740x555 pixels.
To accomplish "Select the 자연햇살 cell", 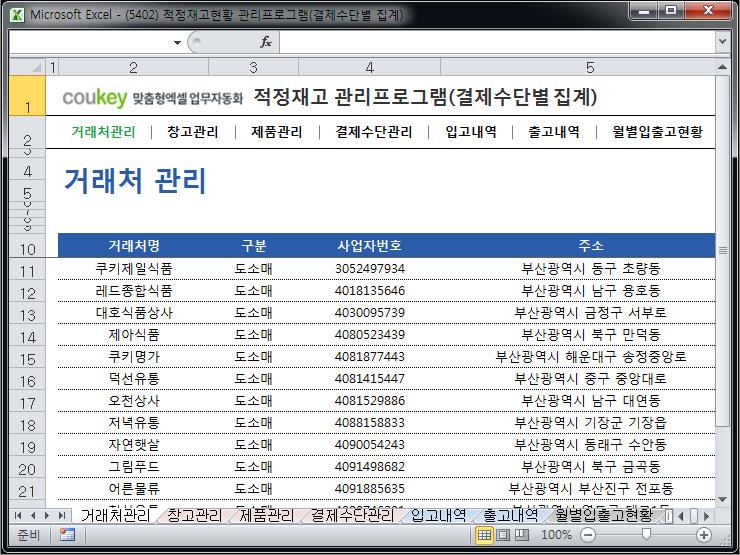I will click(134, 445).
